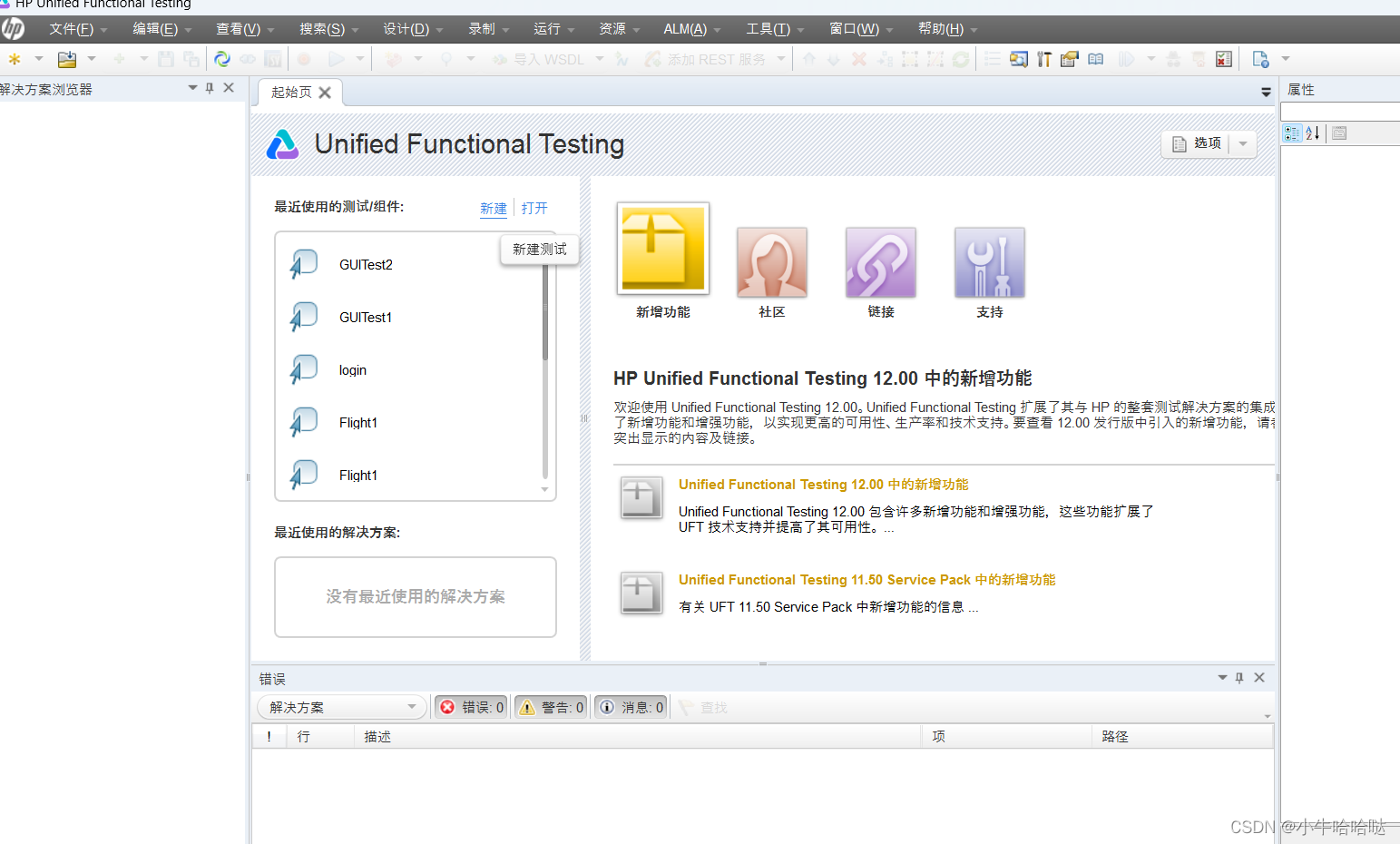The width and height of the screenshot is (1400, 844).
Task: Click the blue refresh toolbar icon
Action: (221, 58)
